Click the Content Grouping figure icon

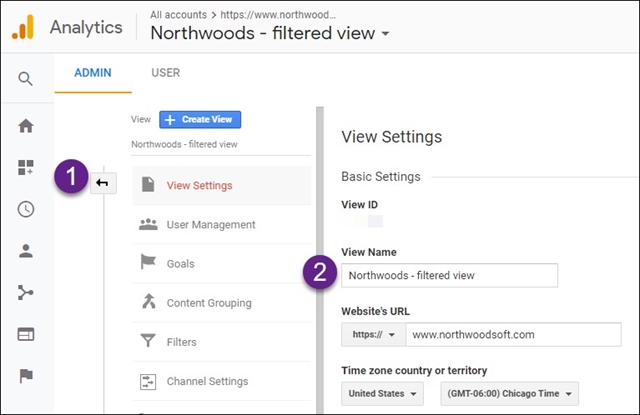coord(149,301)
